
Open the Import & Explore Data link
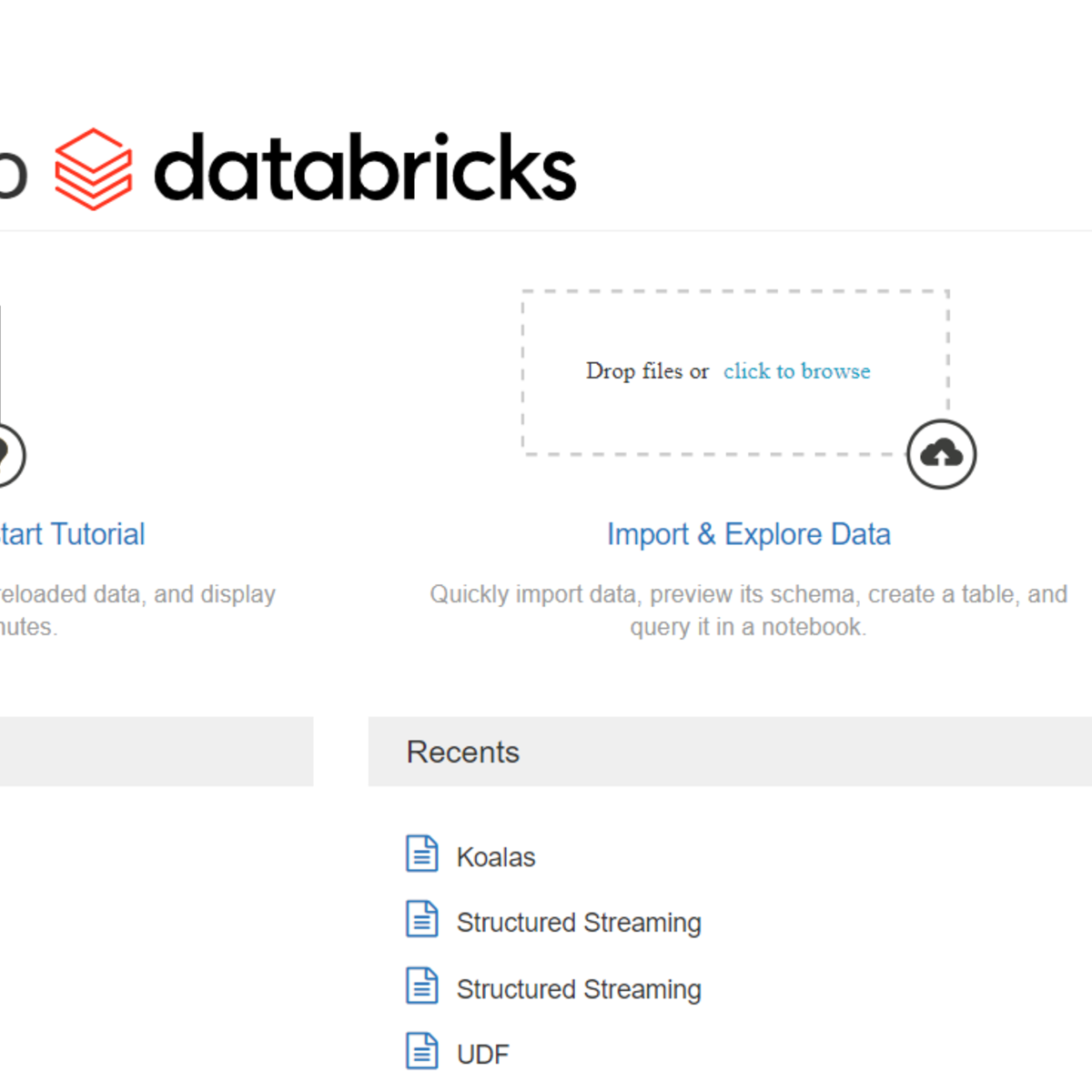click(x=748, y=534)
